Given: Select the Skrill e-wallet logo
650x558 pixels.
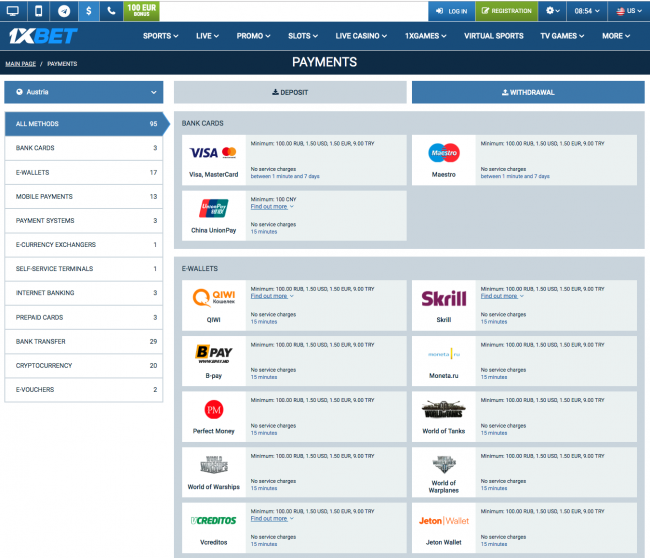Looking at the screenshot, I should point(443,299).
